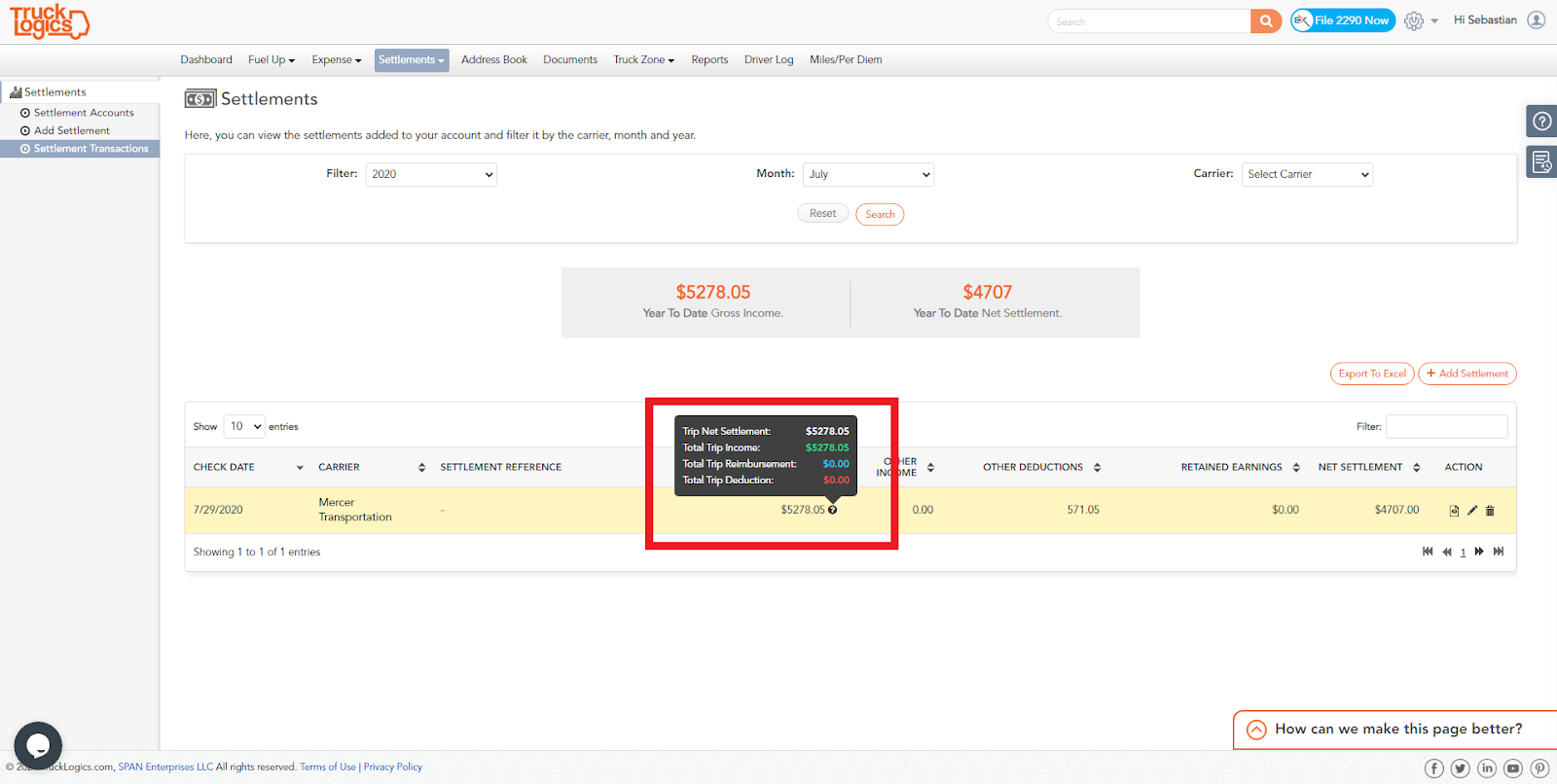Click the orange search magnifier button
Screen dimensions: 1557x784
1266,20
